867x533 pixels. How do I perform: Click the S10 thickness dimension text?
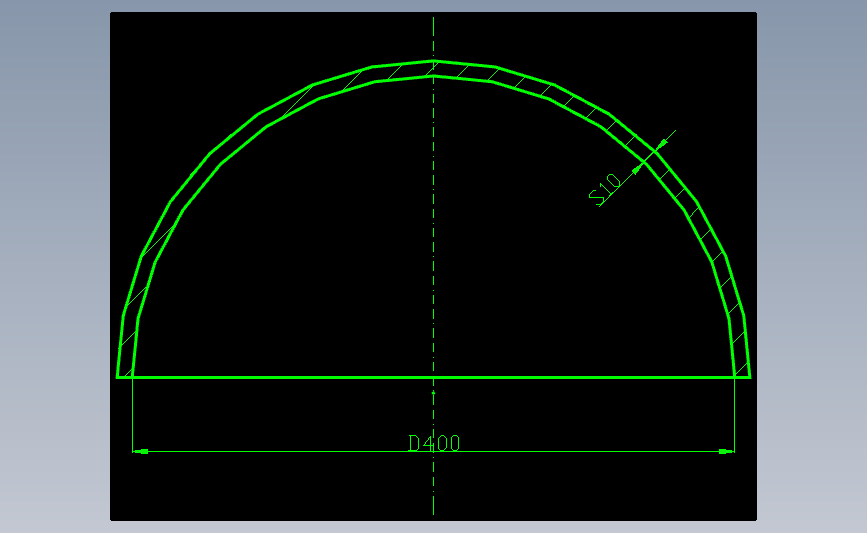pyautogui.click(x=605, y=189)
